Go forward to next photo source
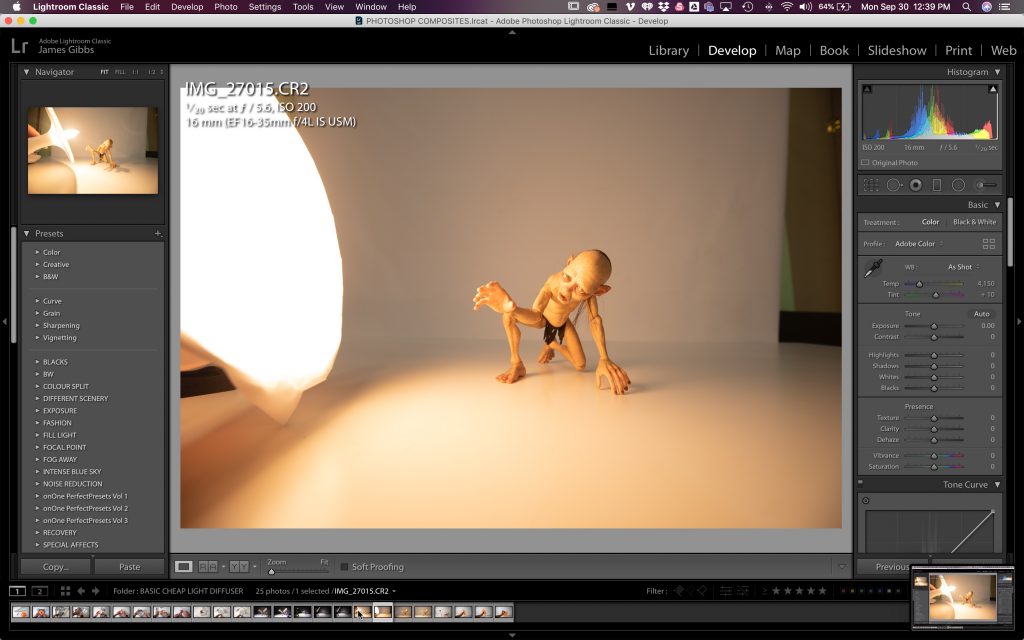 (95, 591)
